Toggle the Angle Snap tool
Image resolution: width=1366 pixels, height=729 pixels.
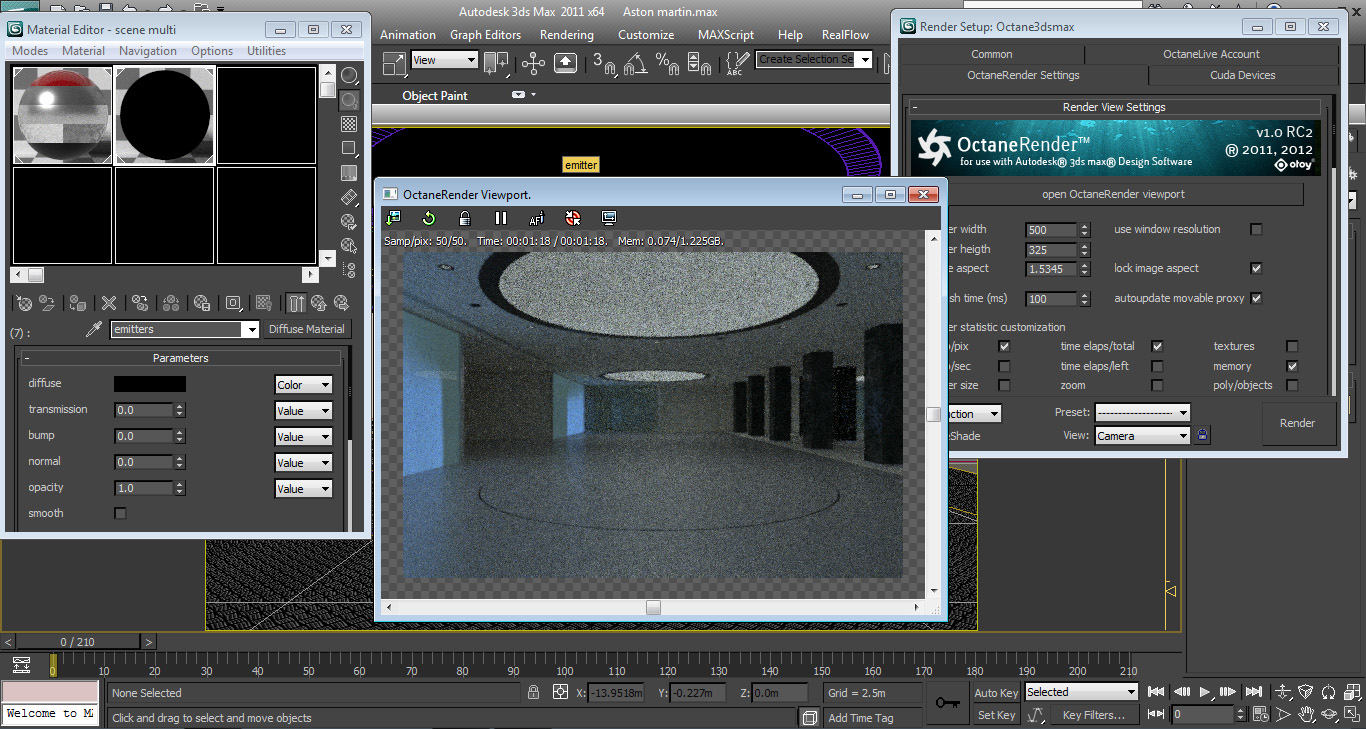(x=635, y=64)
